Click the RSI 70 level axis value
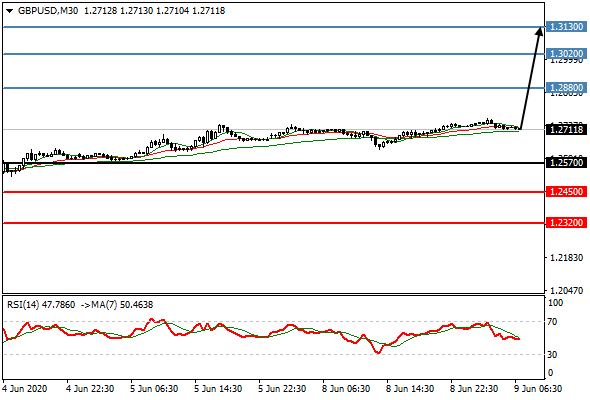 pos(552,322)
